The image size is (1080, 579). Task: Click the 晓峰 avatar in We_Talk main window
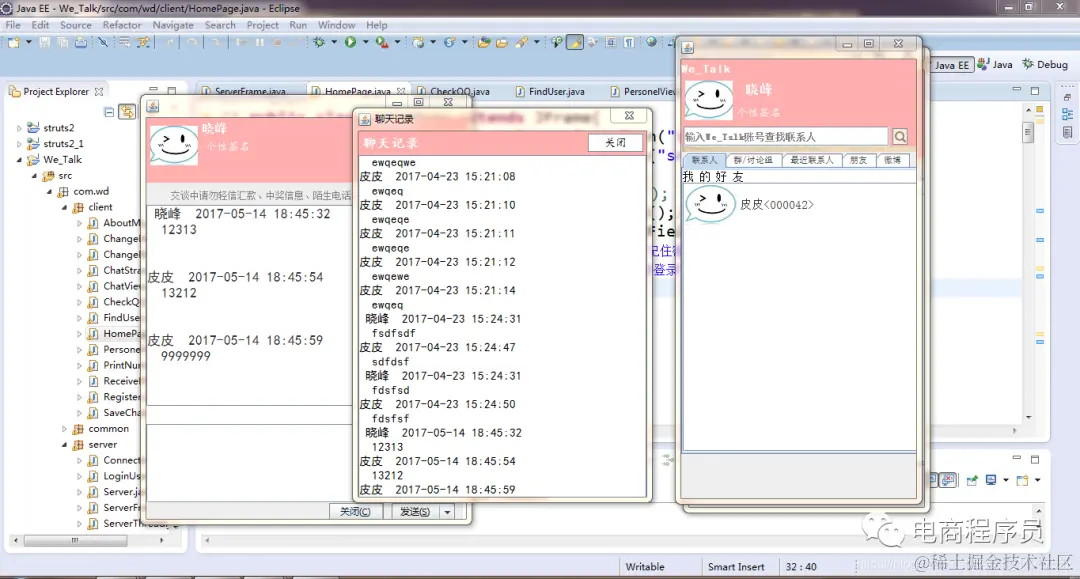click(709, 101)
